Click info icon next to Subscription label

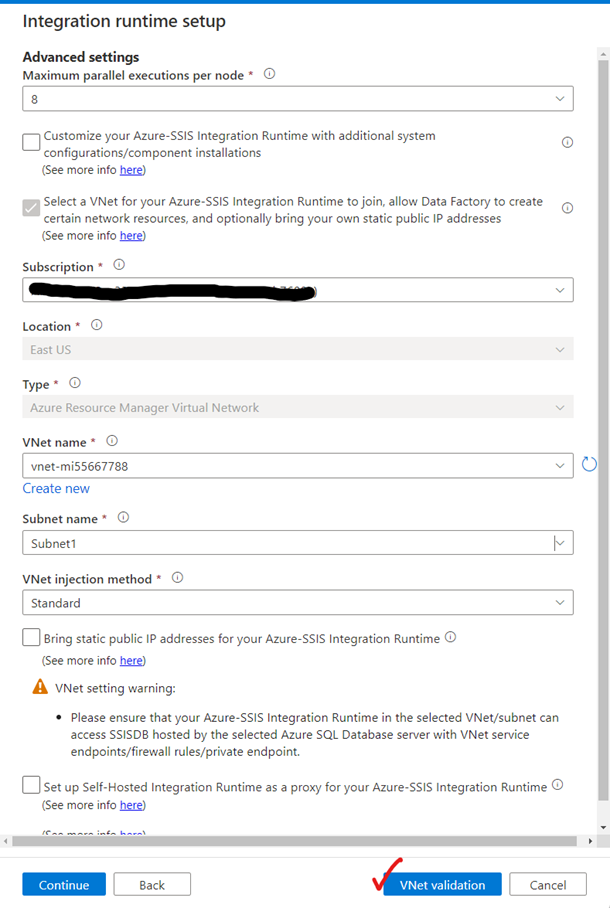coord(119,265)
